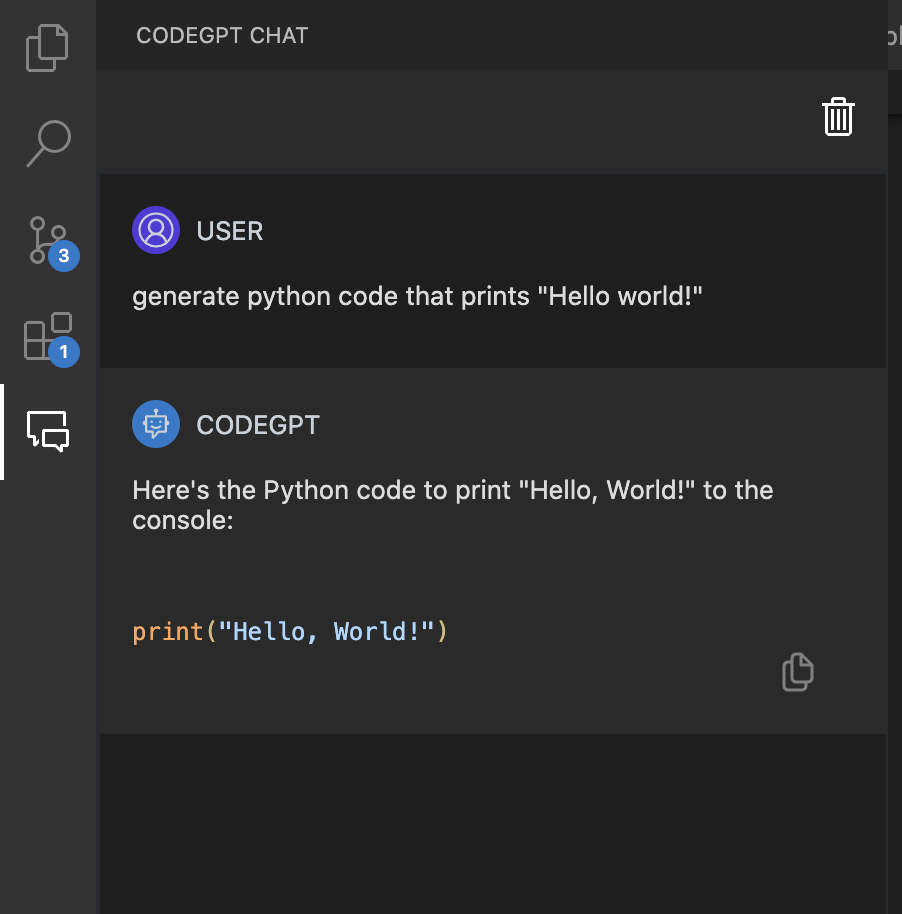Click the CODEGPT label next to the avatar

click(x=258, y=425)
